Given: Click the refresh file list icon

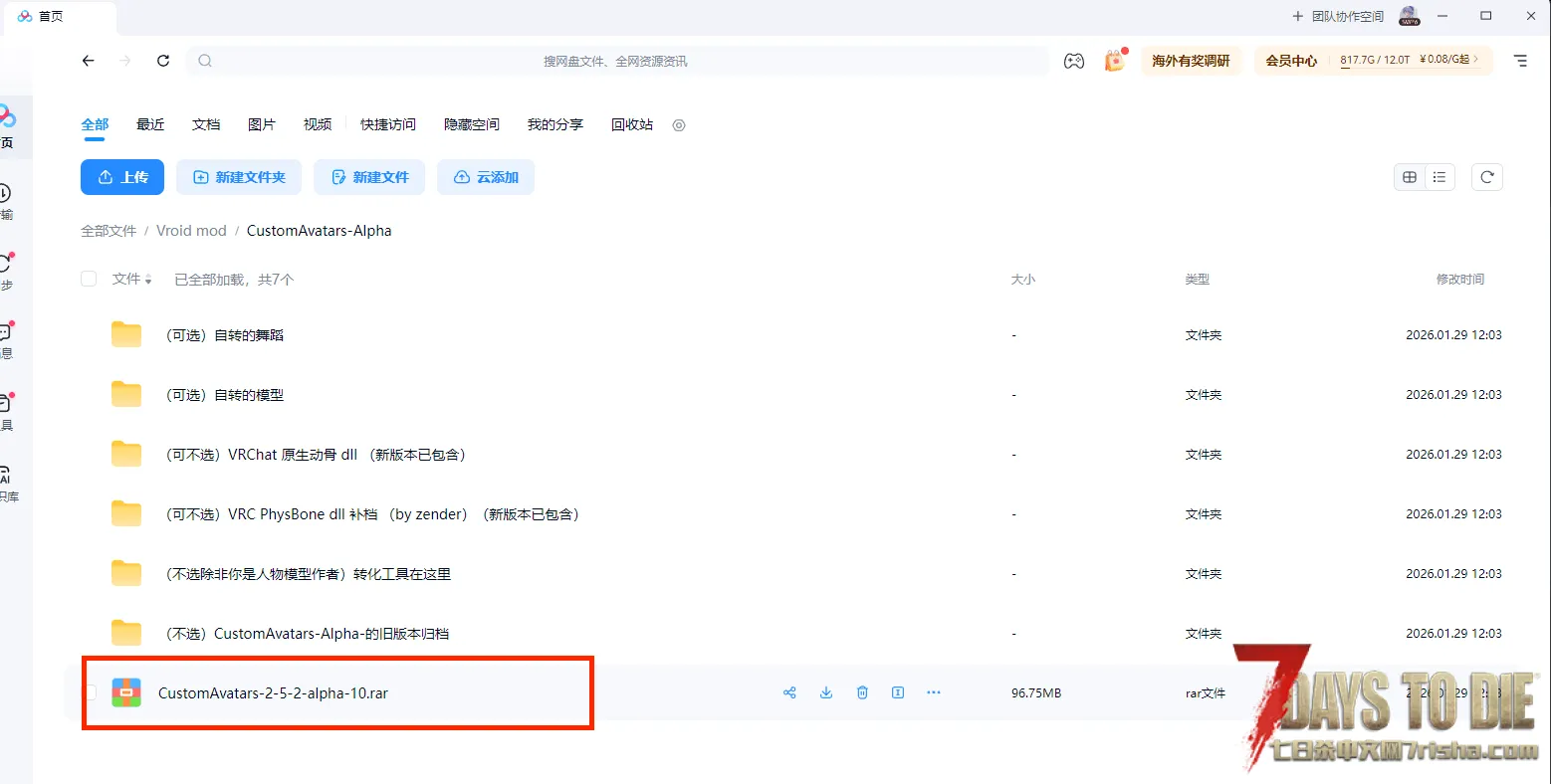Looking at the screenshot, I should [x=1487, y=177].
